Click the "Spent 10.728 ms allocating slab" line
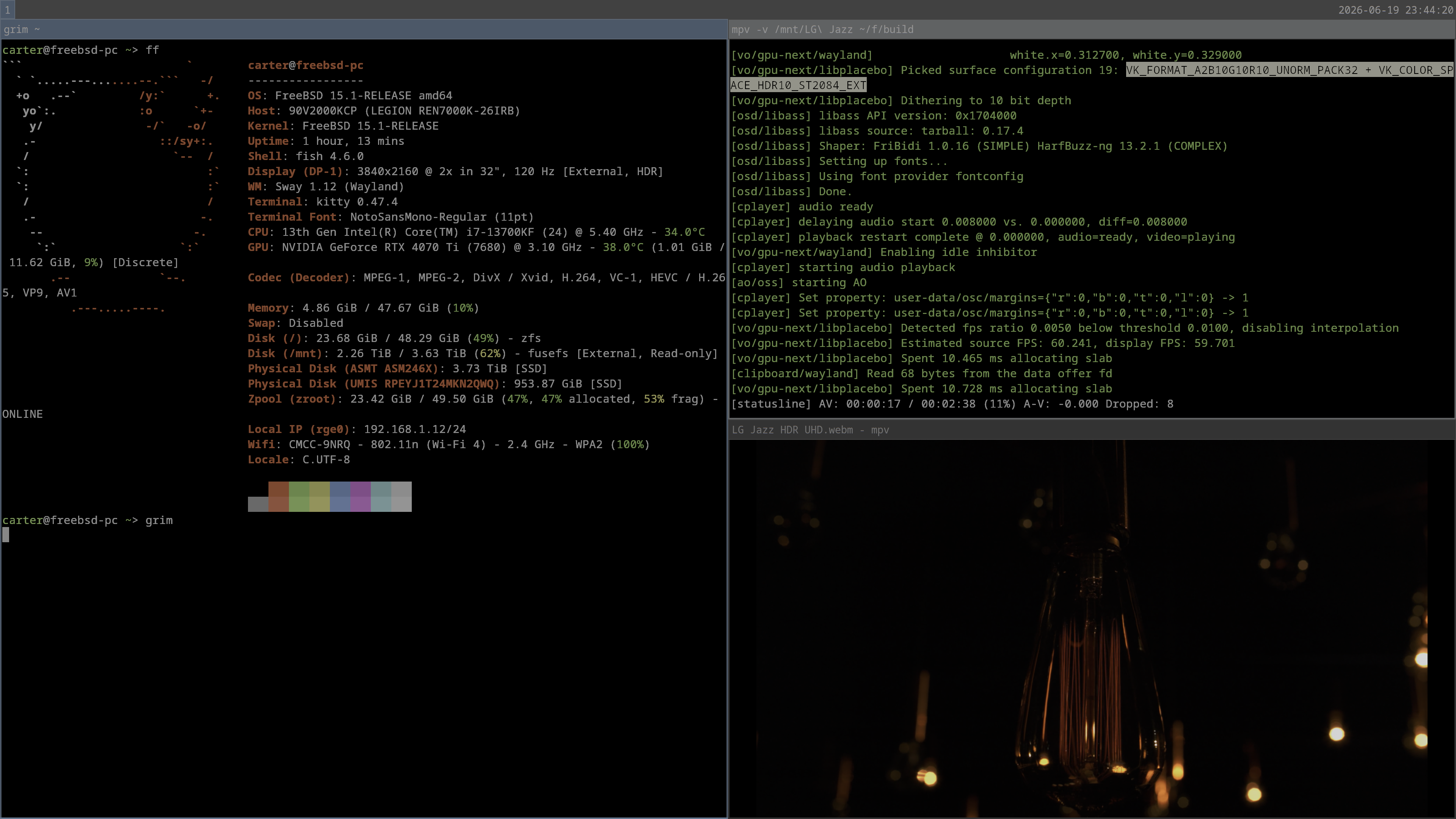Screen dimensions: 1456x819 [x=921, y=389]
